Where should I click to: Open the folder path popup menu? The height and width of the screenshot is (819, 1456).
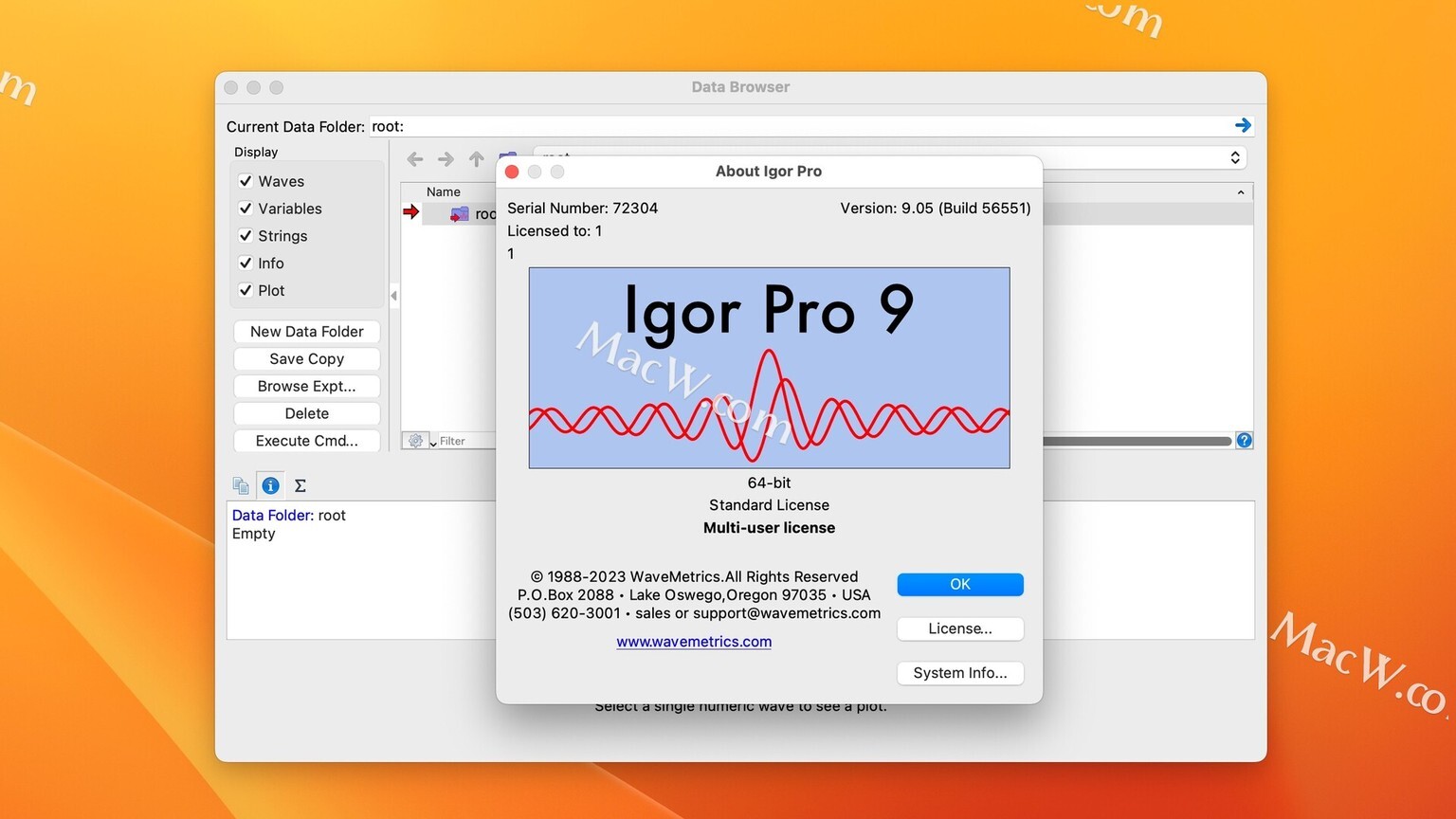1235,157
